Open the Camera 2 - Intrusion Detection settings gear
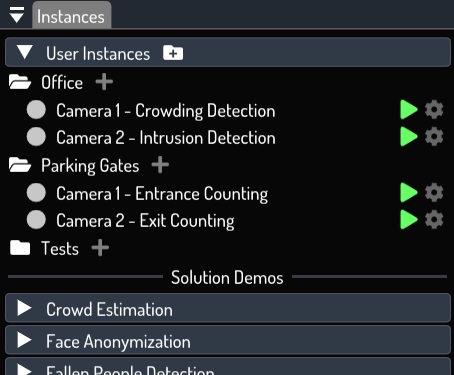454x375 pixels. (434, 136)
